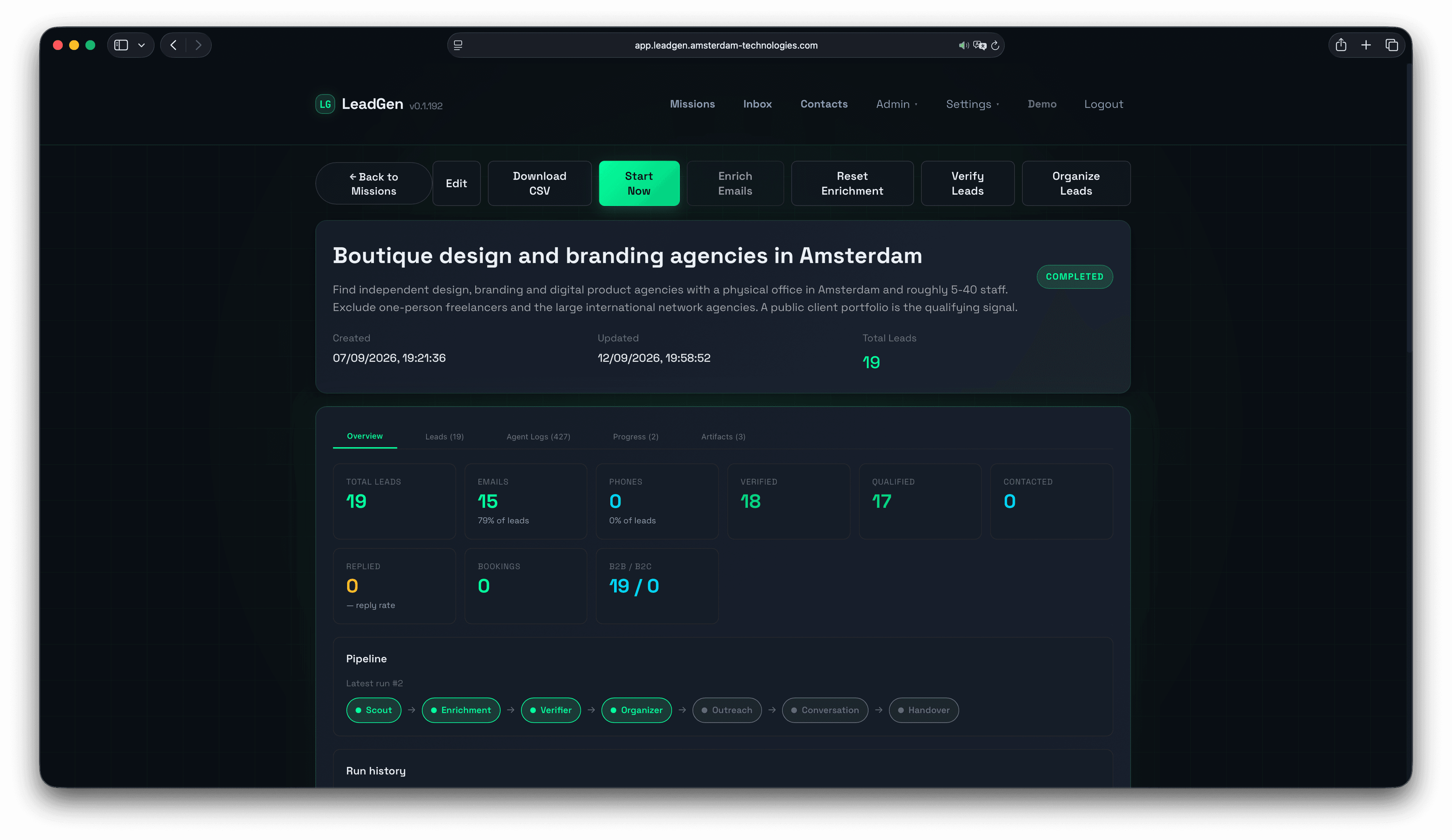Click the Outreach pipeline stage pill

[x=727, y=710]
